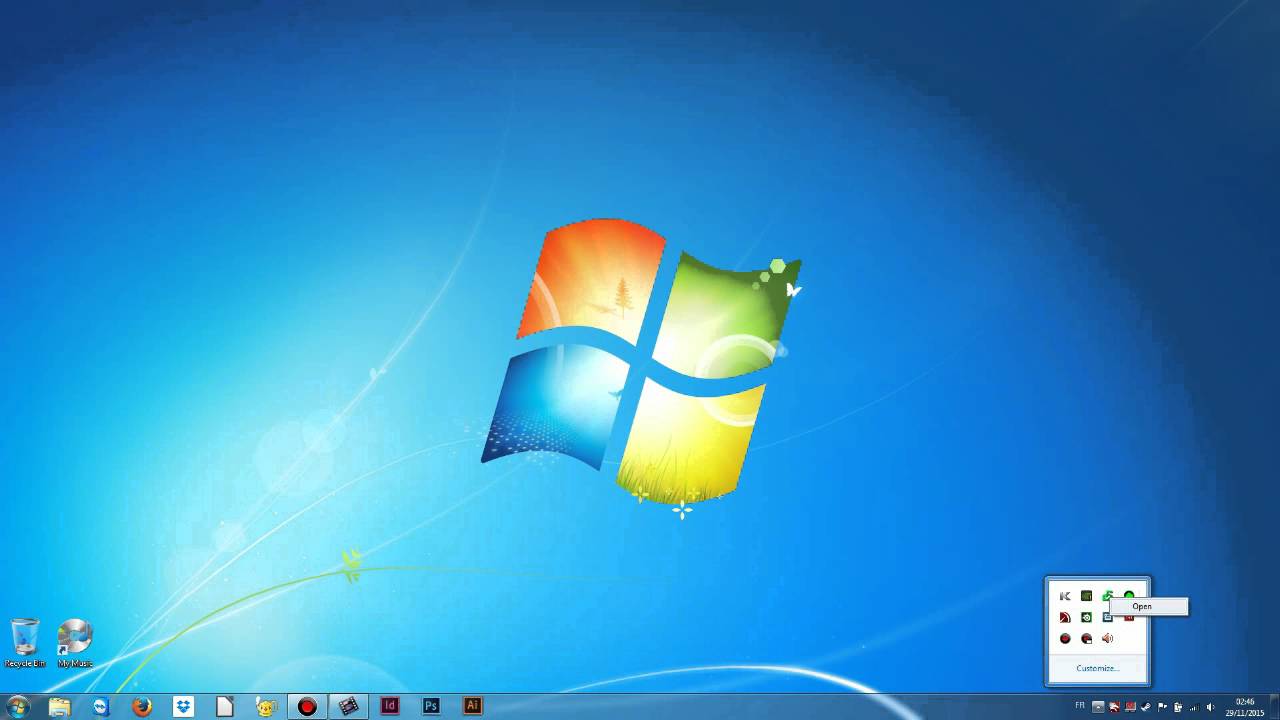Open Firefox from the taskbar
Image resolution: width=1280 pixels, height=720 pixels.
point(142,706)
